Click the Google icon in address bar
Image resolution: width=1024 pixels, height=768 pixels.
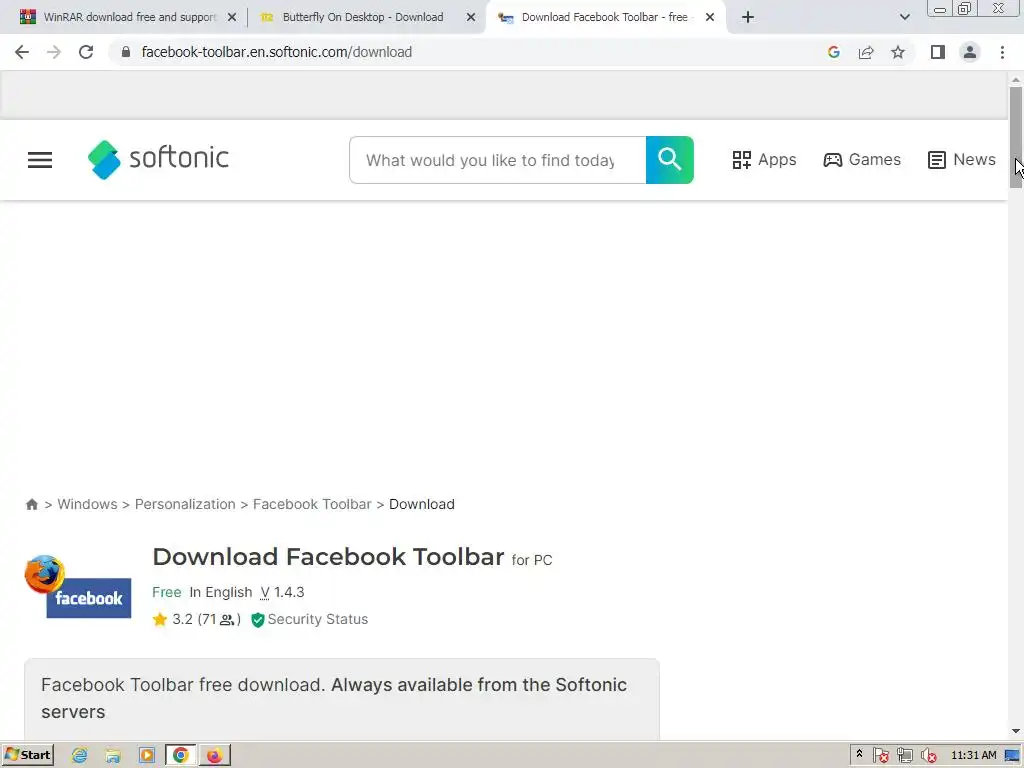(833, 52)
